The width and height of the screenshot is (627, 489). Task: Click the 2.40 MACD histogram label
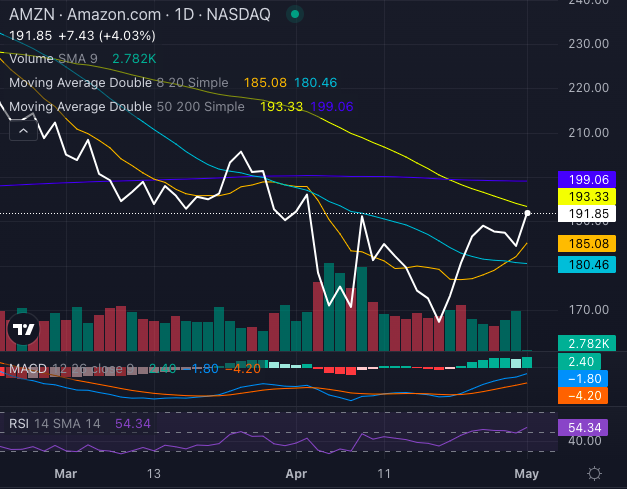point(579,362)
